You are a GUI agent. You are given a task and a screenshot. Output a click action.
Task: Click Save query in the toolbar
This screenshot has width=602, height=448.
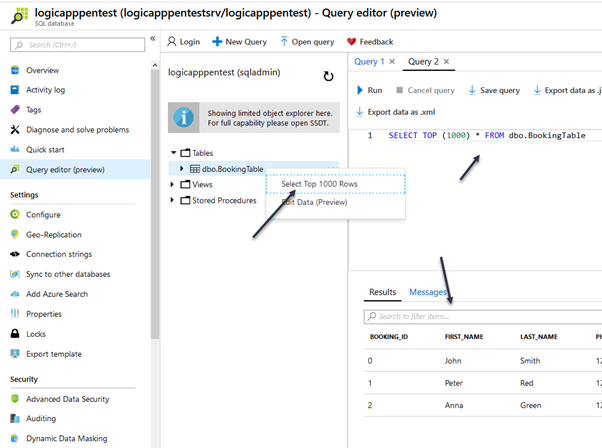pyautogui.click(x=493, y=90)
